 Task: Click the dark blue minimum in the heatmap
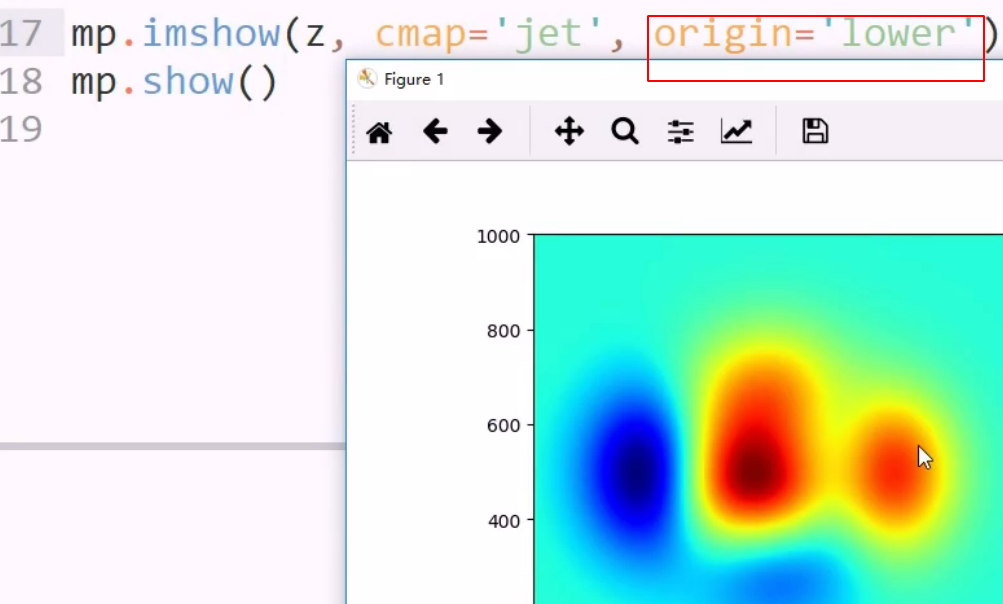pyautogui.click(x=636, y=472)
